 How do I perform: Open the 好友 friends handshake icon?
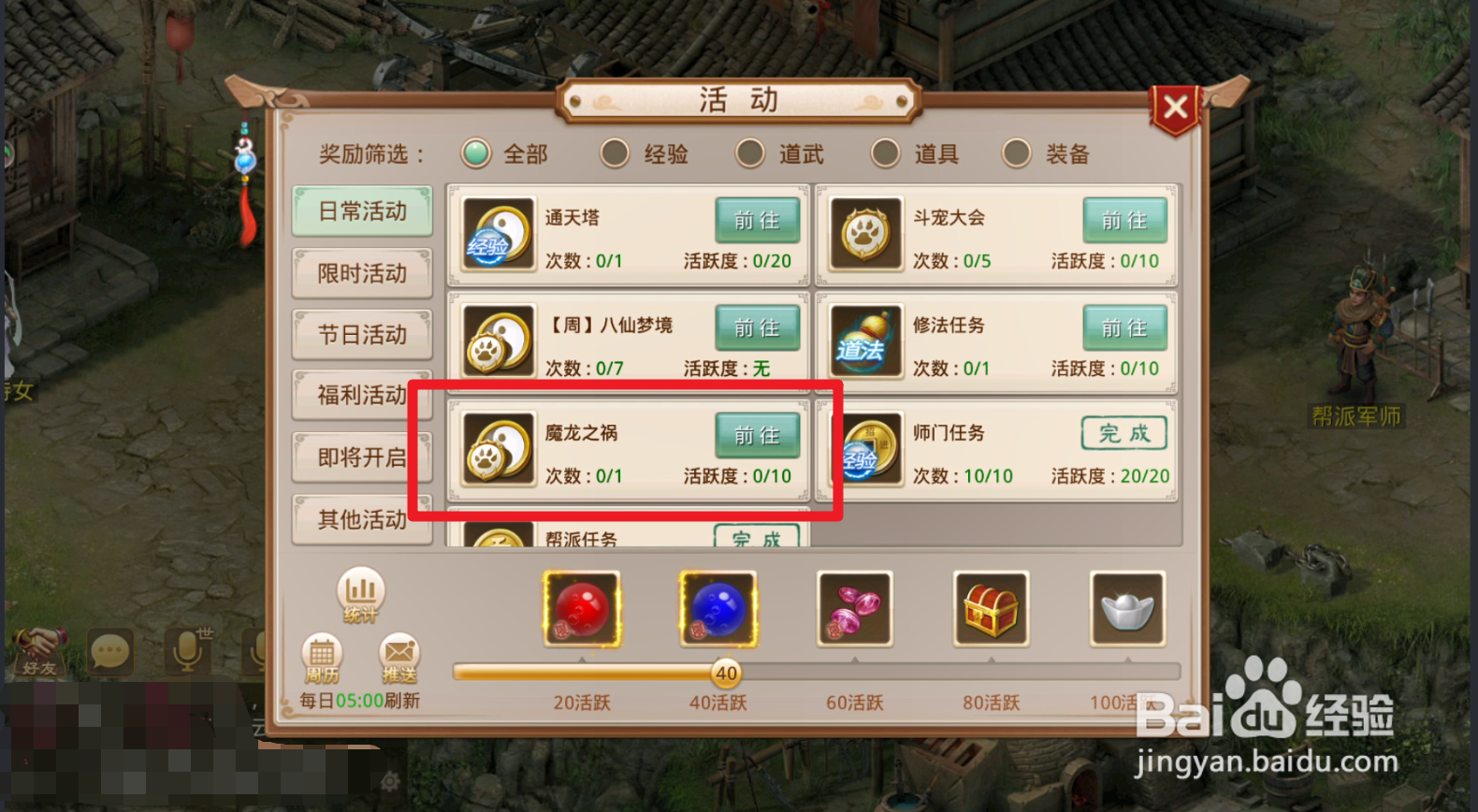[x=39, y=651]
